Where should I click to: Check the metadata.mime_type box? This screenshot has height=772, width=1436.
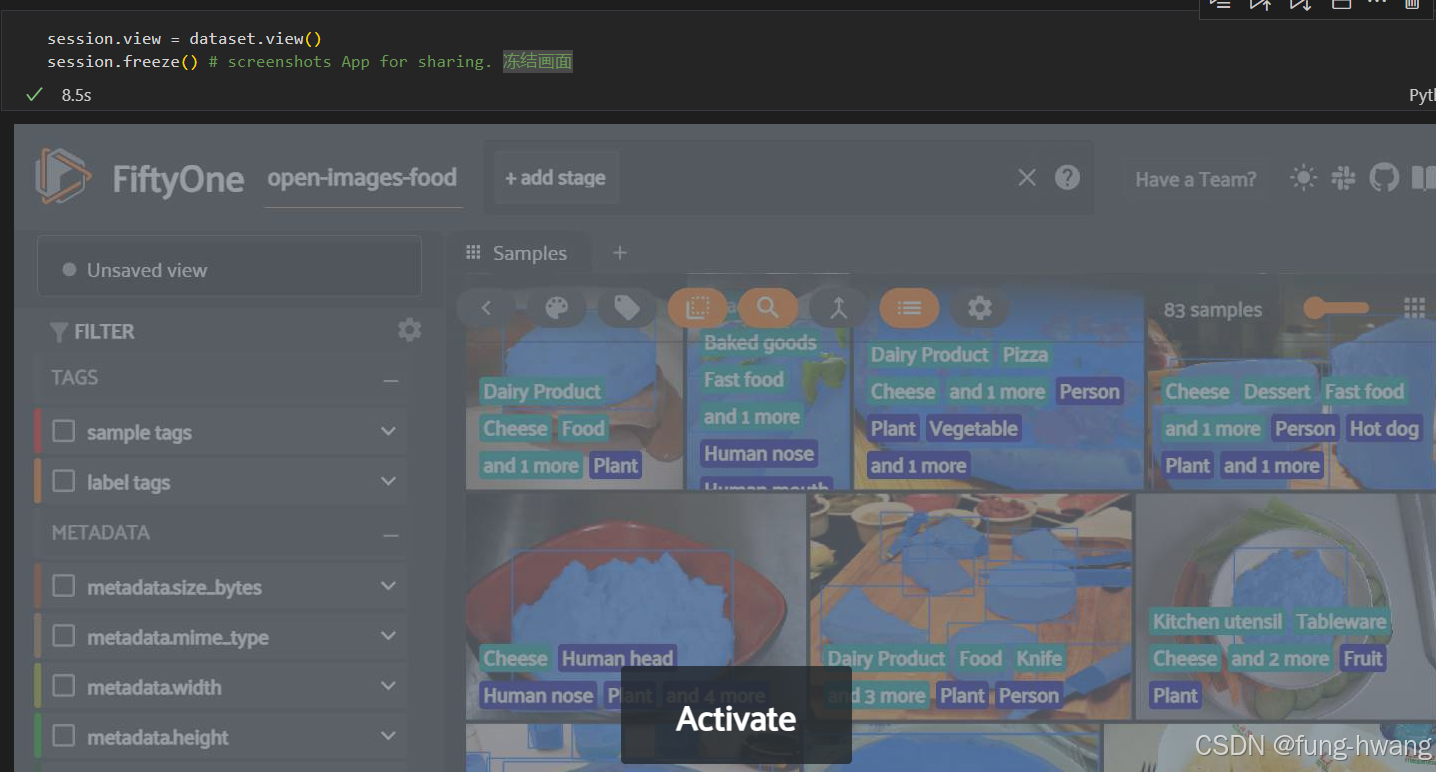(64, 636)
